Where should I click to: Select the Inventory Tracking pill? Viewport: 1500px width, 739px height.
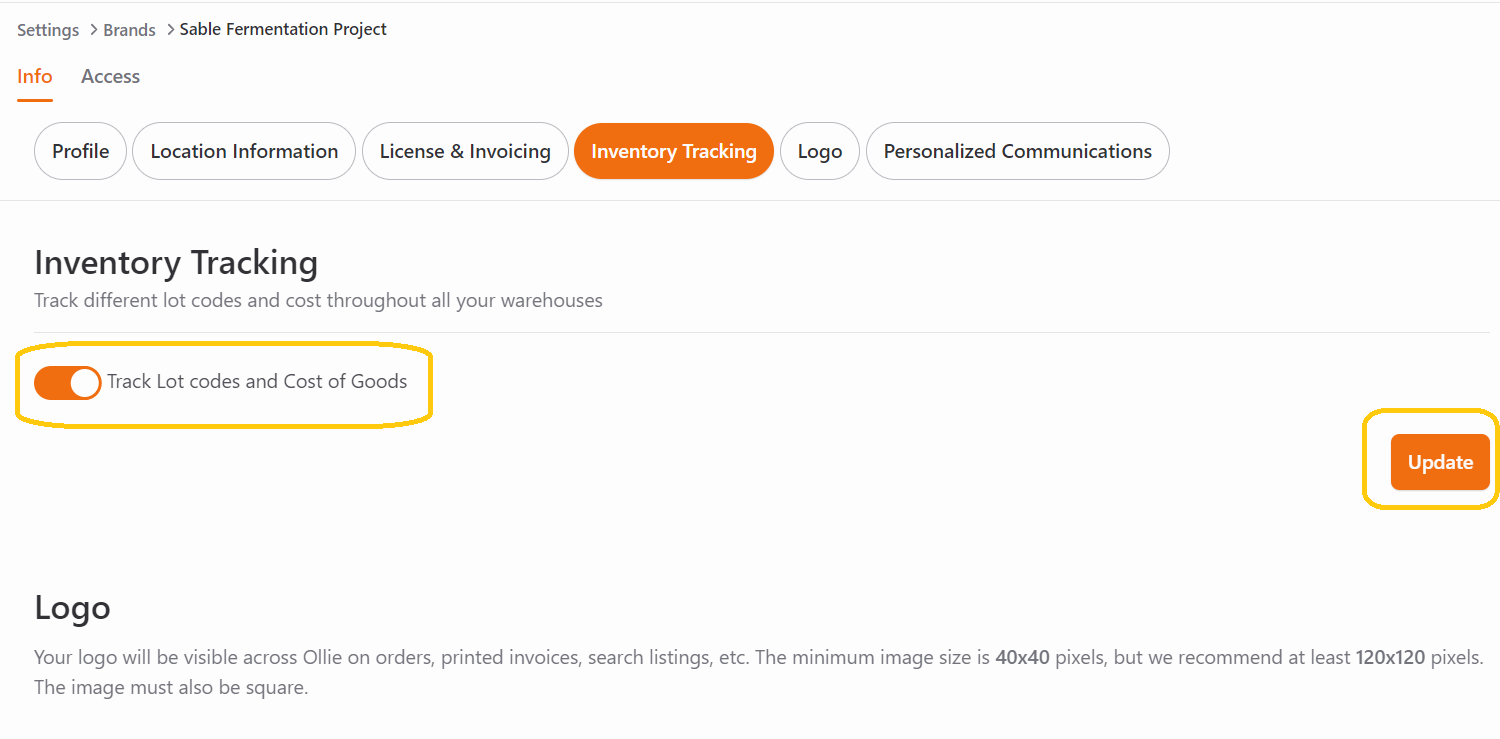point(674,151)
